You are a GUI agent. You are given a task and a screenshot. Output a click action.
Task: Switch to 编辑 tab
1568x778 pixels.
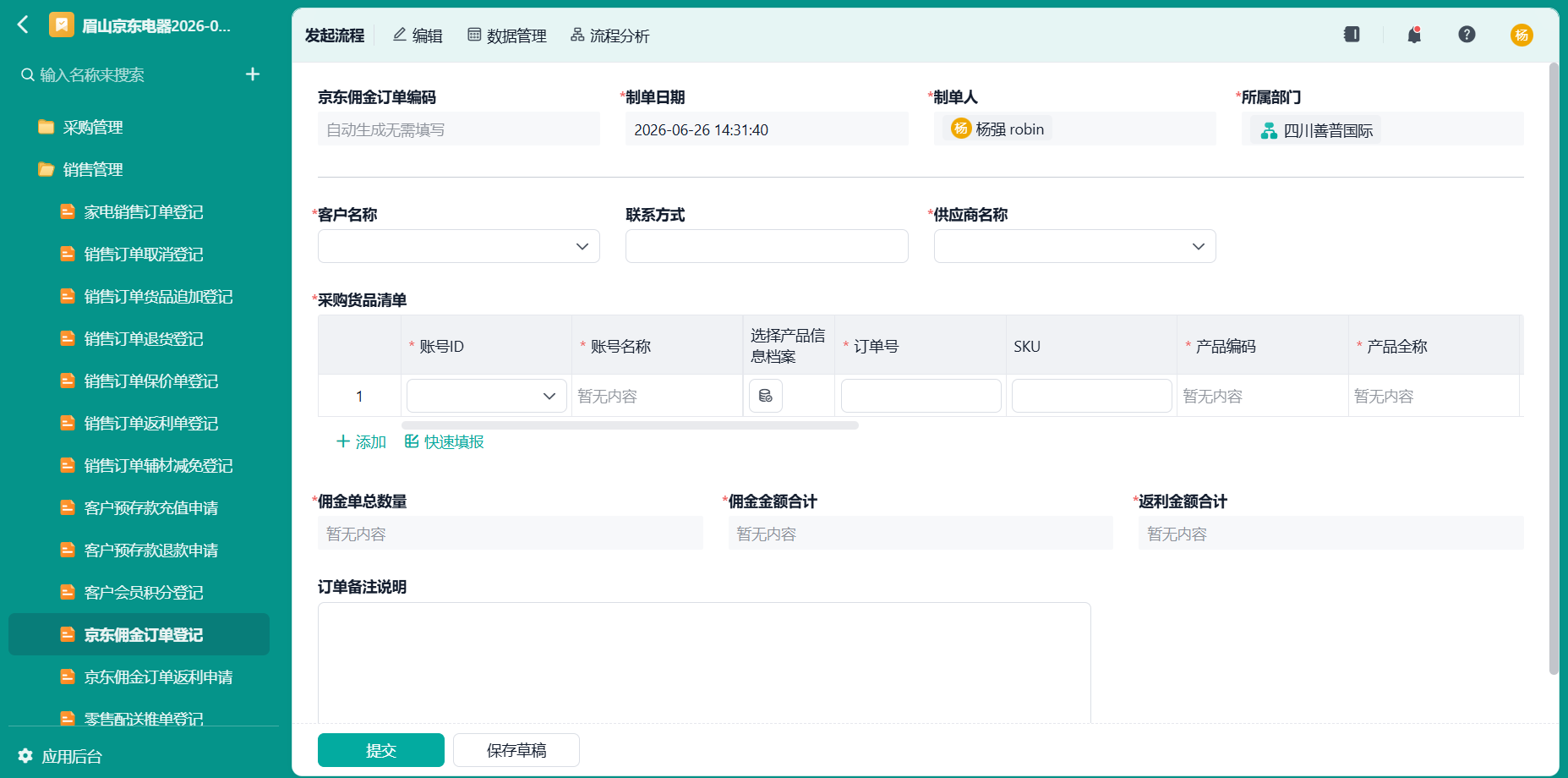(x=418, y=36)
